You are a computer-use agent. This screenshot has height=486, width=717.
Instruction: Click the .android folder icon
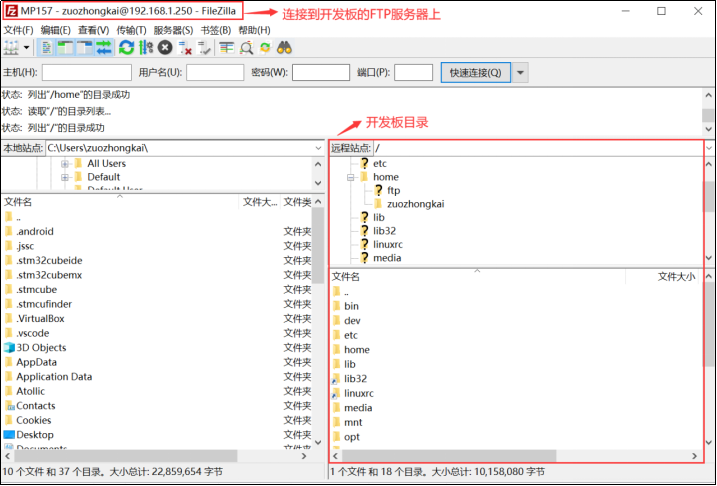pos(9,232)
